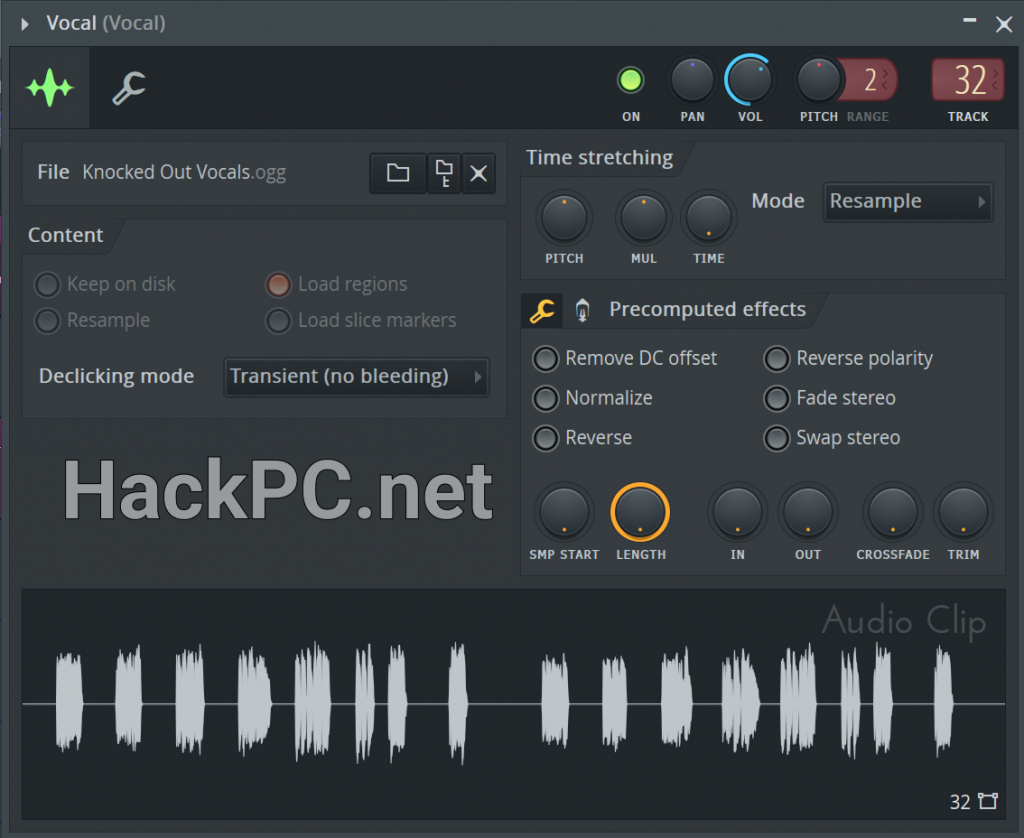Toggle the Swap stereo option
This screenshot has width=1024, height=838.
pos(776,438)
